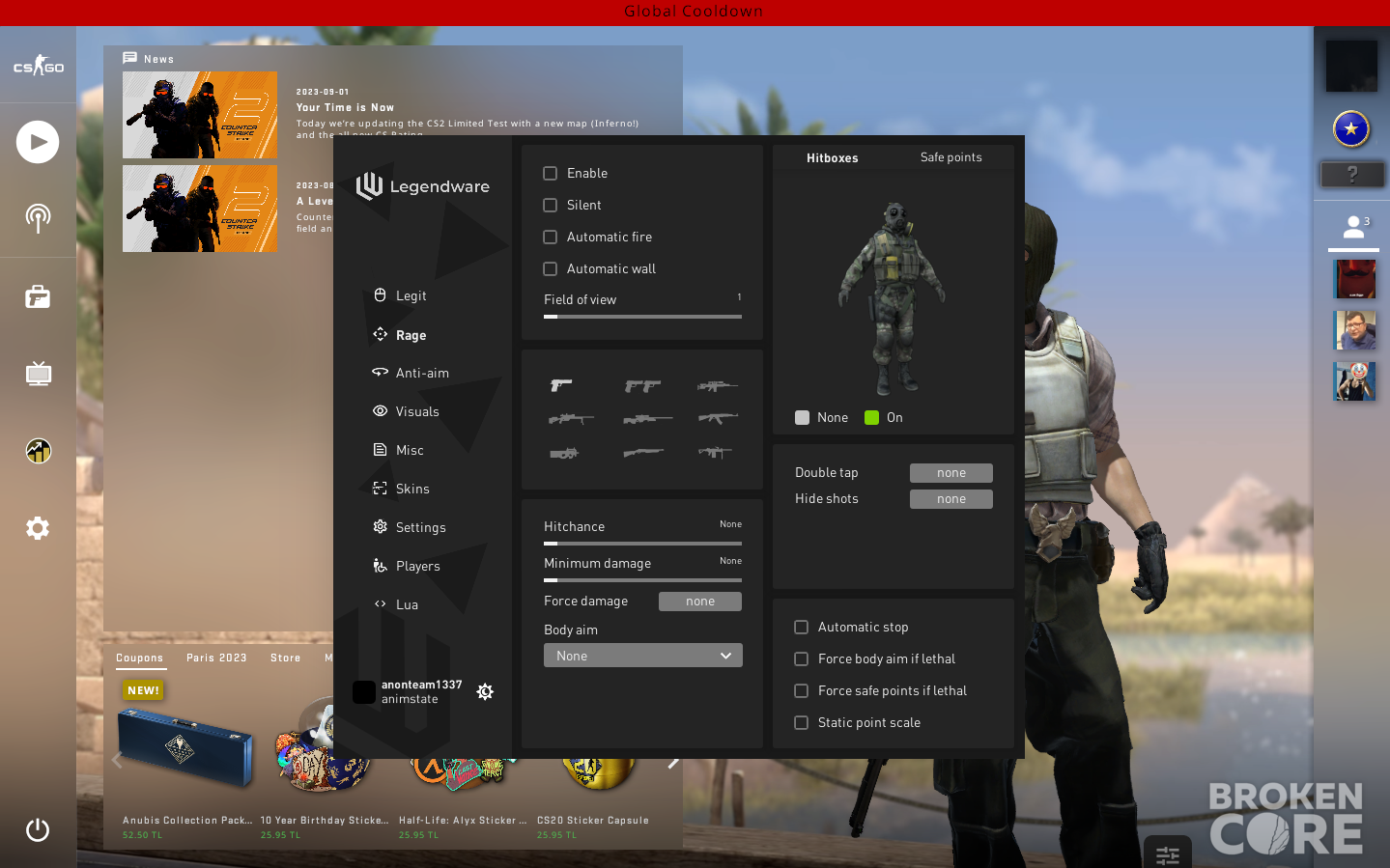Viewport: 1390px width, 868px height.
Task: Select the shotgun weapon icon
Action: pos(643,452)
